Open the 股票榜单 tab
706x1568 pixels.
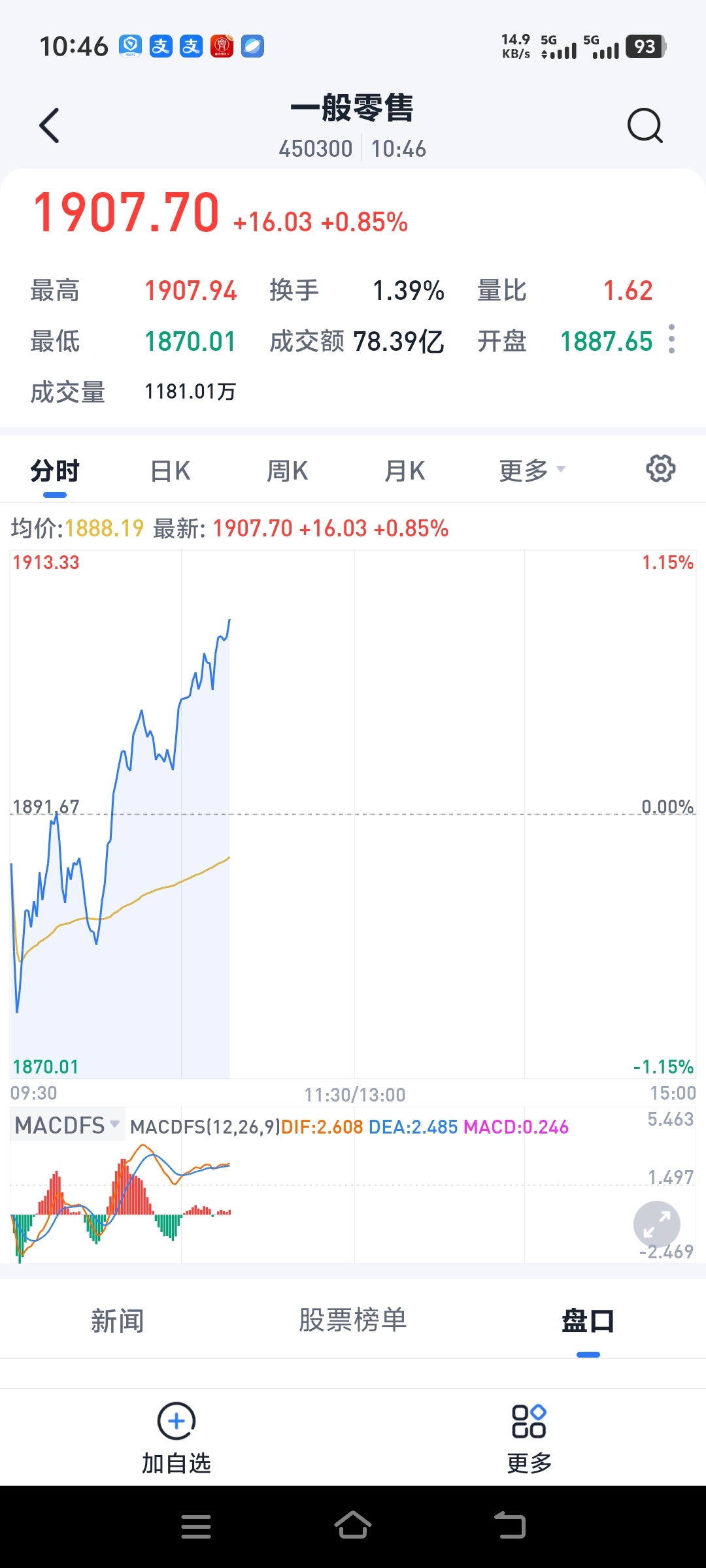point(353,1320)
